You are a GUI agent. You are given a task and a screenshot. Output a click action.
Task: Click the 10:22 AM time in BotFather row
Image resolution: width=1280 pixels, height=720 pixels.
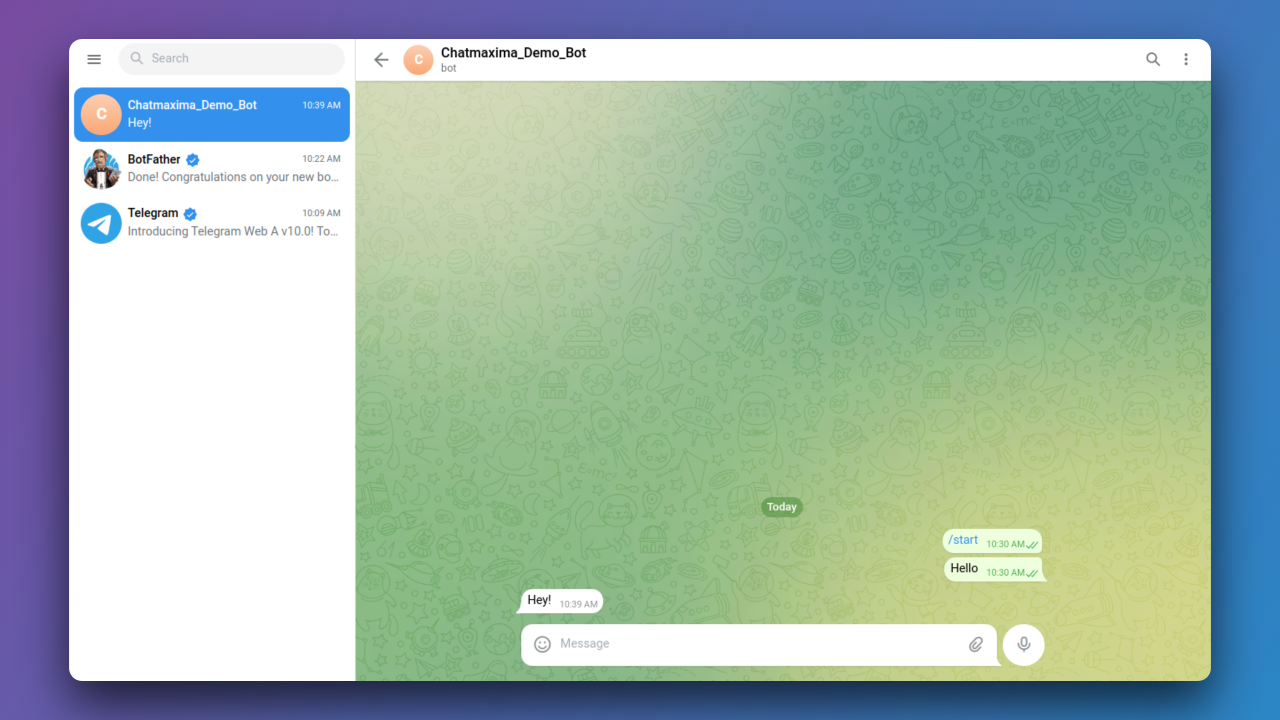pyautogui.click(x=321, y=159)
